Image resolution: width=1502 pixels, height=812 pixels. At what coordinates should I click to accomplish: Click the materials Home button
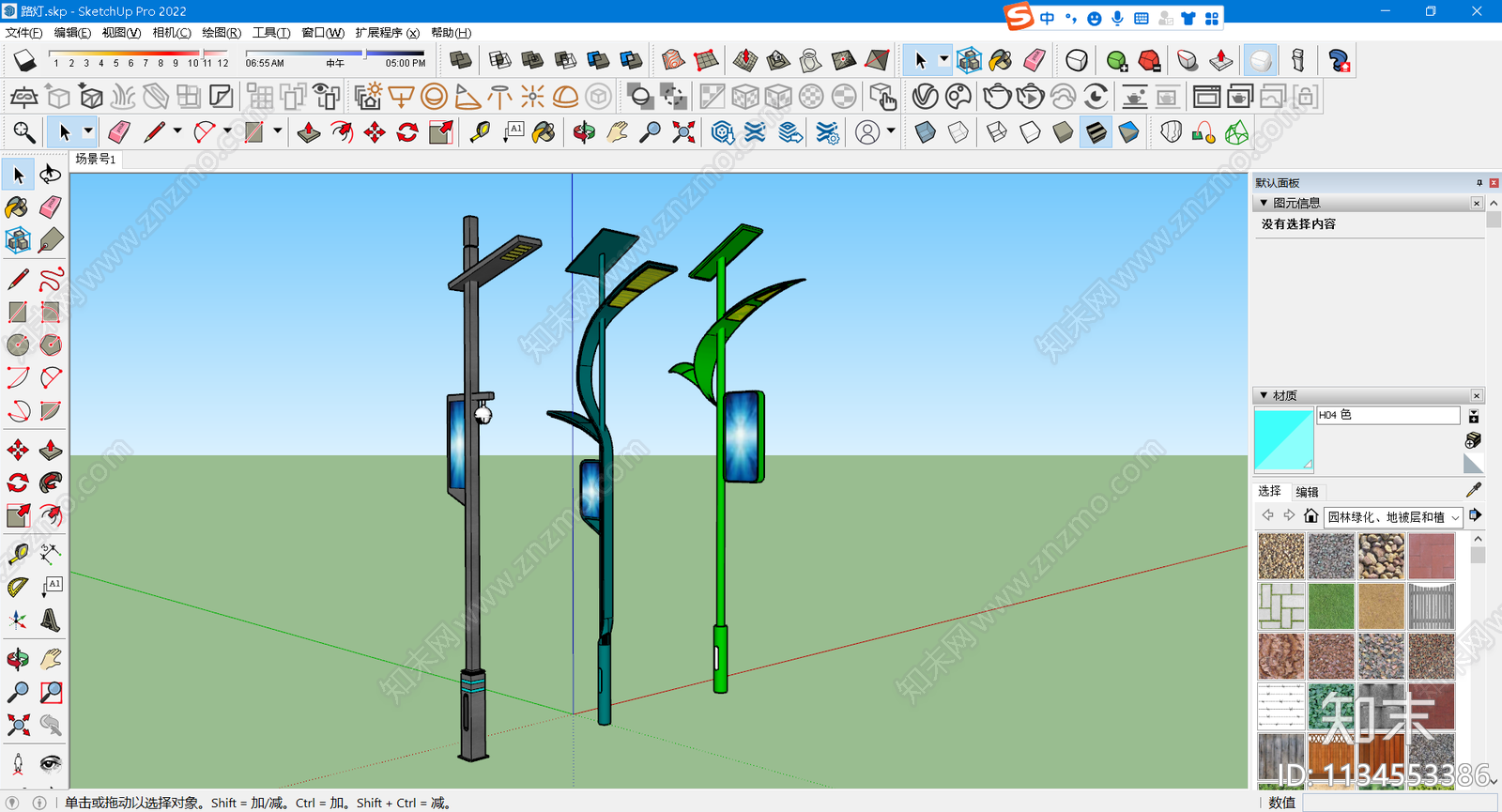[x=1311, y=515]
